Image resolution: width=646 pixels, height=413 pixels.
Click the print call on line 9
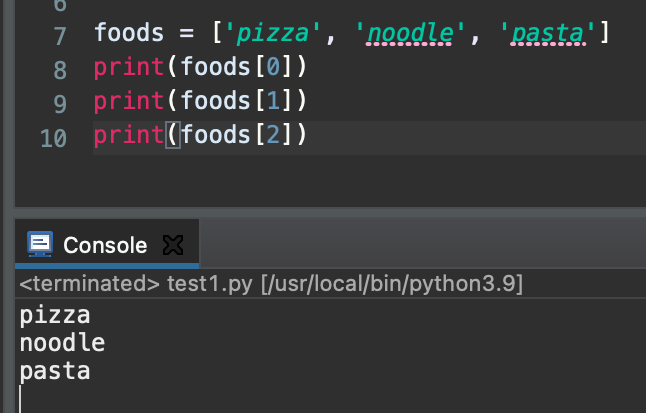[x=126, y=101]
